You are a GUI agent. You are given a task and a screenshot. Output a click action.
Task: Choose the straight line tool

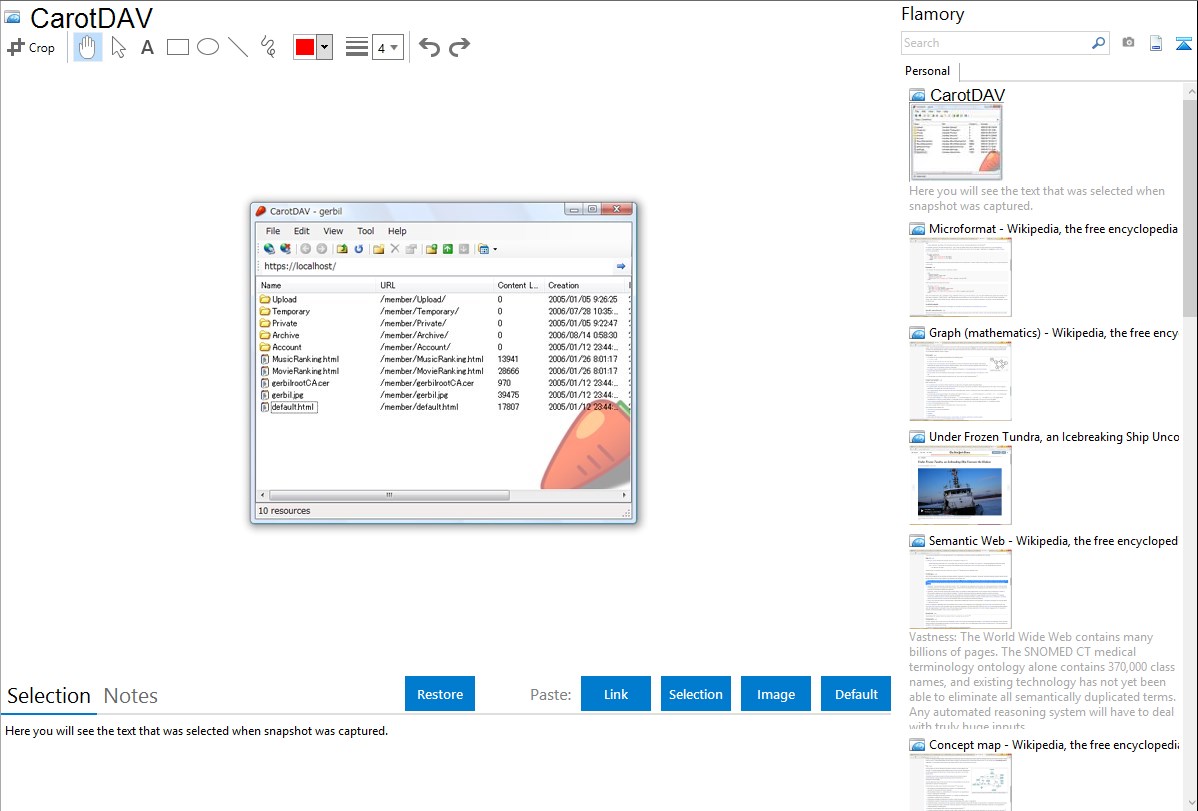pos(238,47)
